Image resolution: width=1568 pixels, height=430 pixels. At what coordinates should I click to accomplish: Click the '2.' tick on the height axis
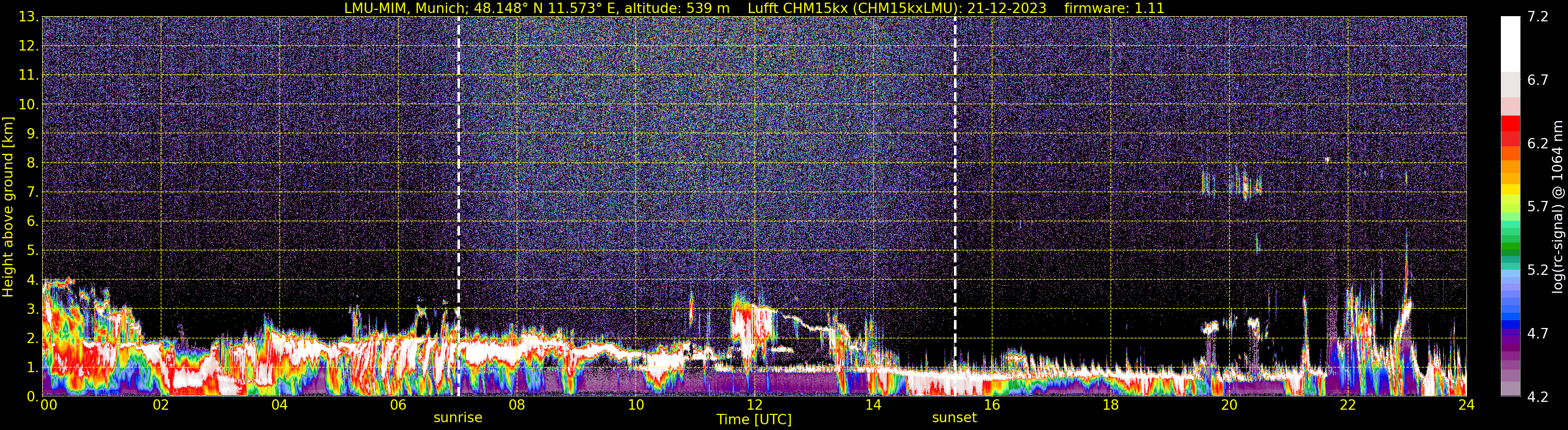pyautogui.click(x=32, y=338)
